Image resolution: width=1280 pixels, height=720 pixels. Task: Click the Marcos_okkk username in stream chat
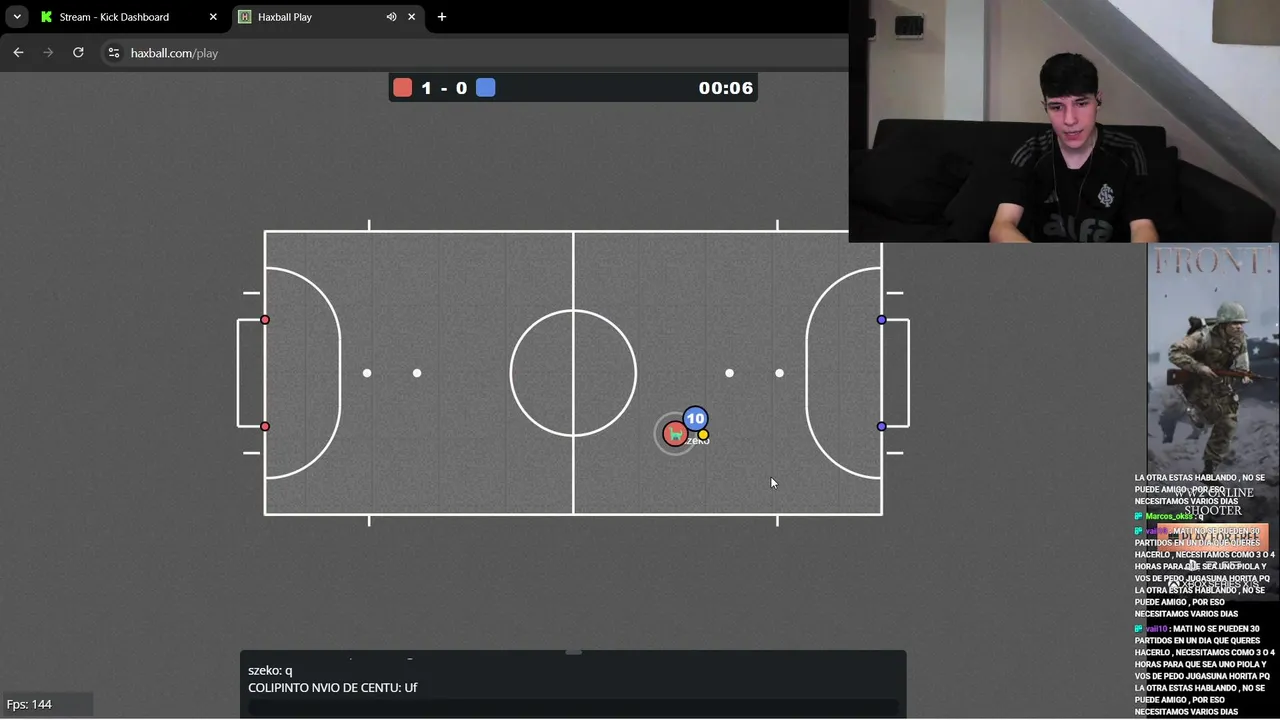pos(1168,516)
